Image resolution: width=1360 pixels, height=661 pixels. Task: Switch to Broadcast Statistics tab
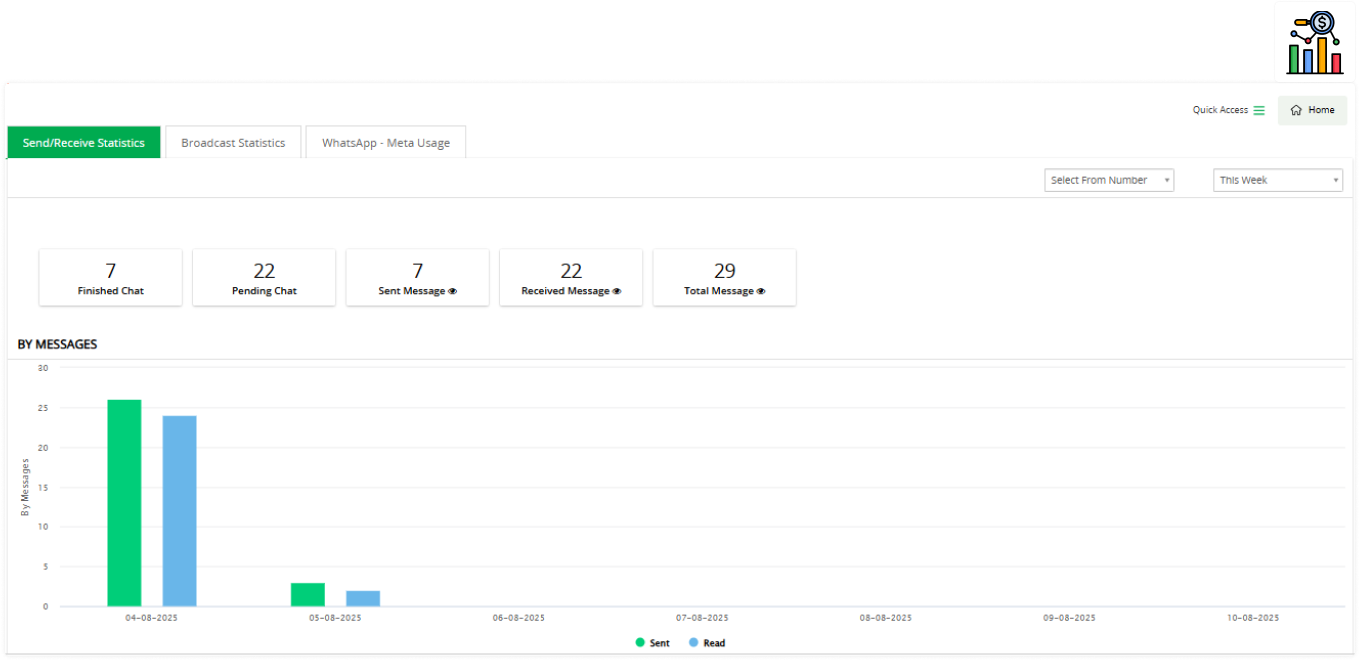click(x=233, y=142)
